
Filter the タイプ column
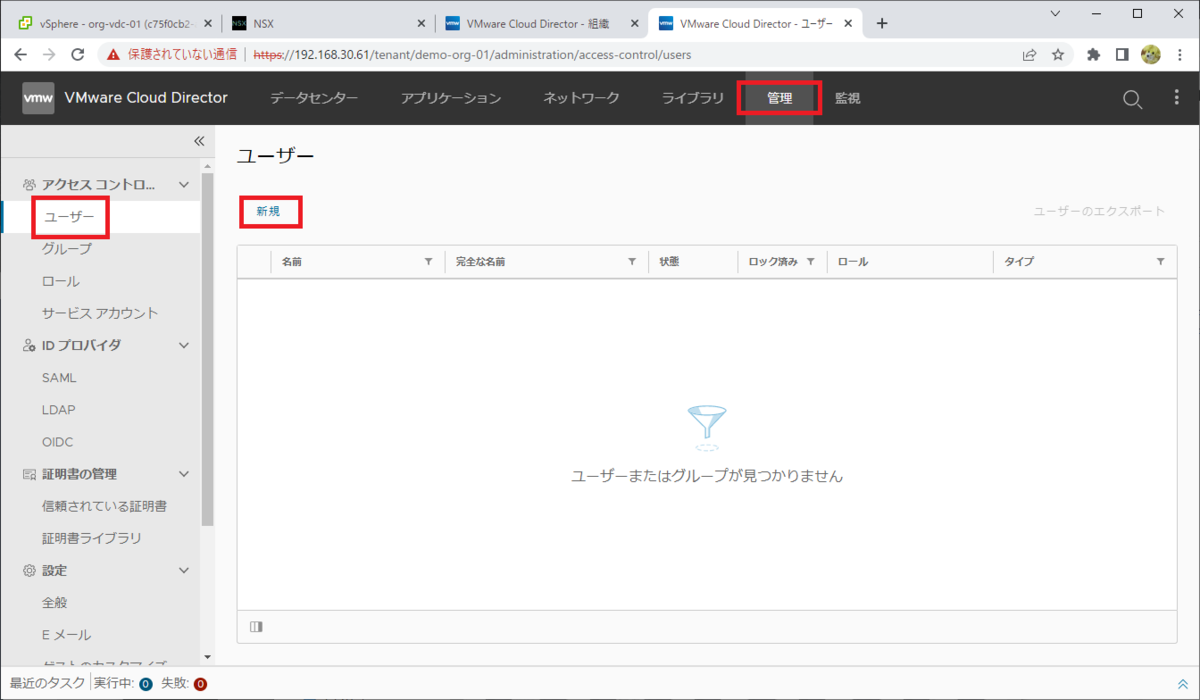pyautogui.click(x=1161, y=261)
